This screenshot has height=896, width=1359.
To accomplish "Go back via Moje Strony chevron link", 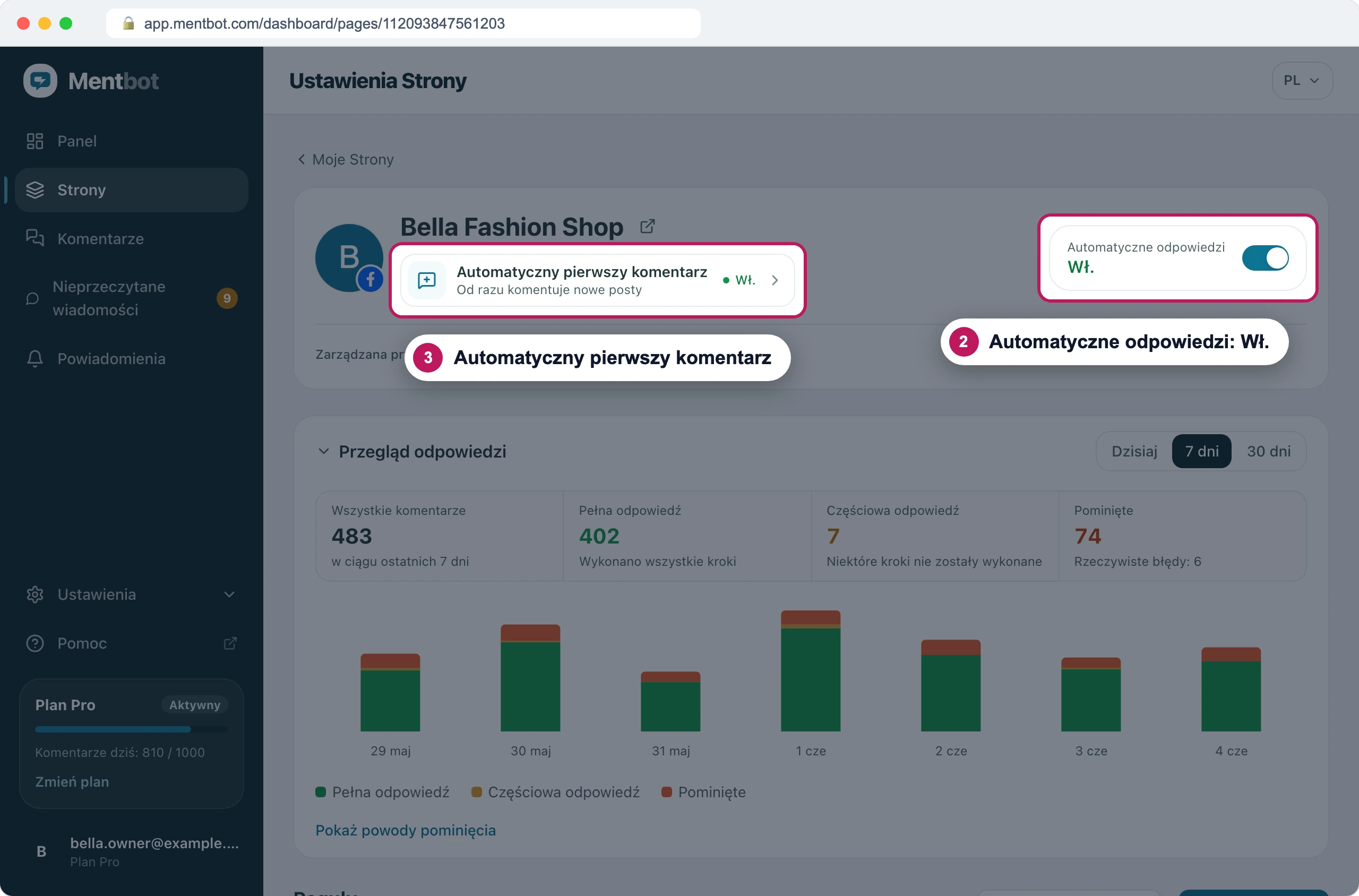I will click(345, 159).
